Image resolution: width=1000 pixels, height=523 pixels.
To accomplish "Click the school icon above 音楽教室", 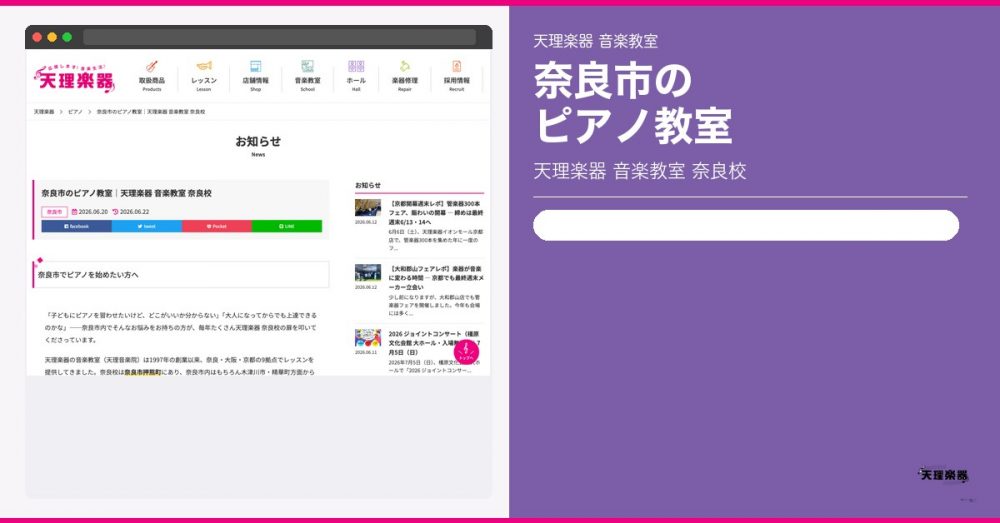I will [307, 66].
